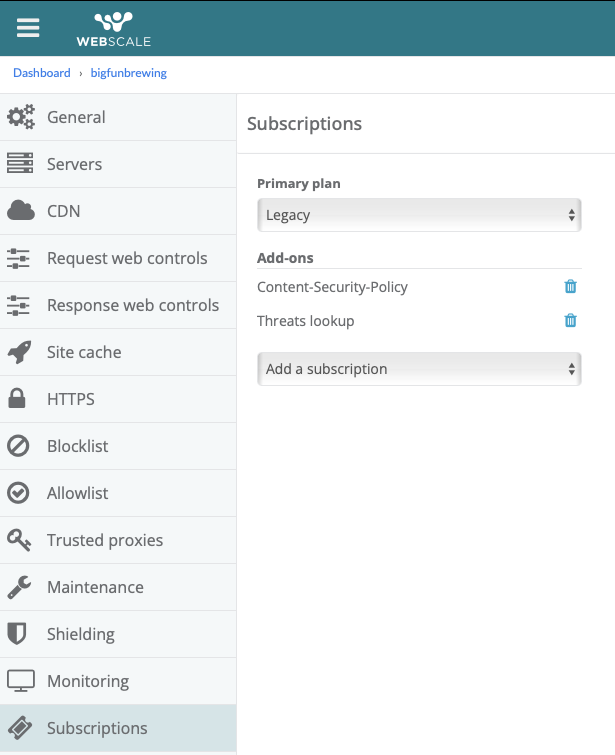Click the CDN cloud icon

(20, 211)
